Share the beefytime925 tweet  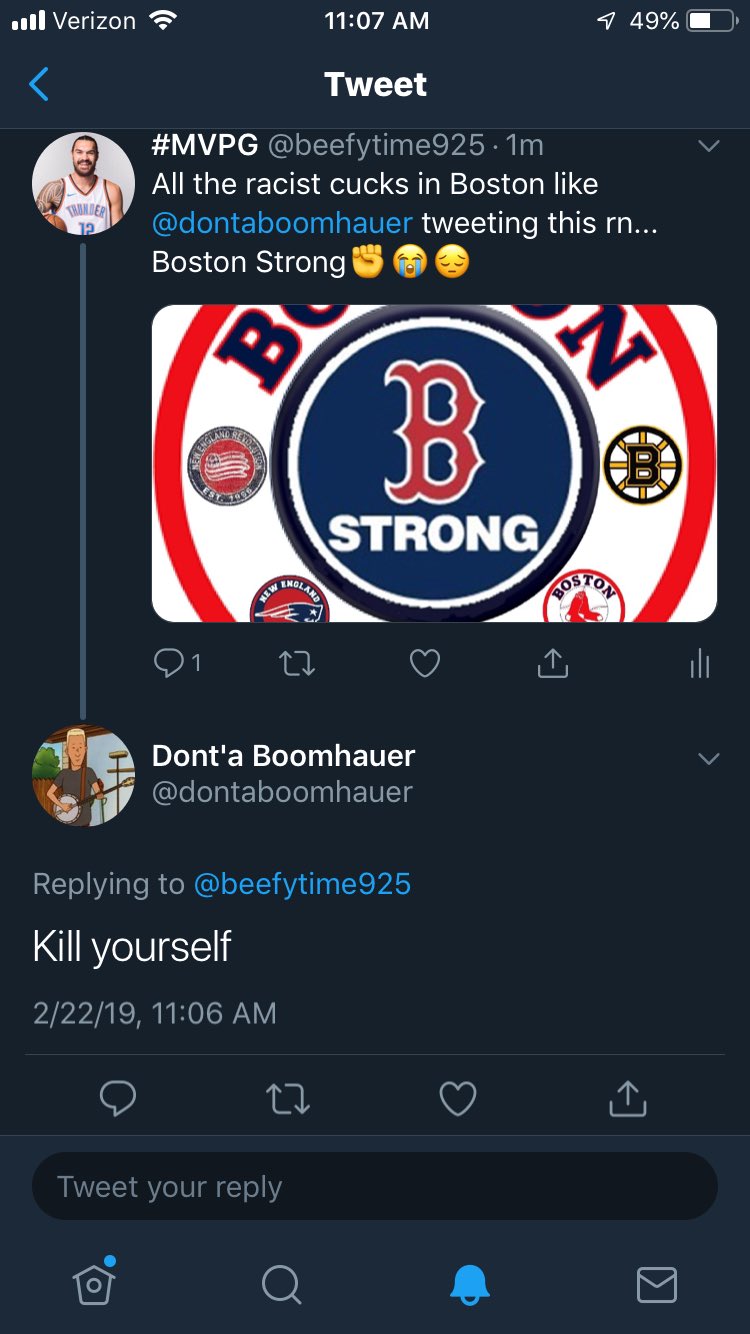pos(553,663)
